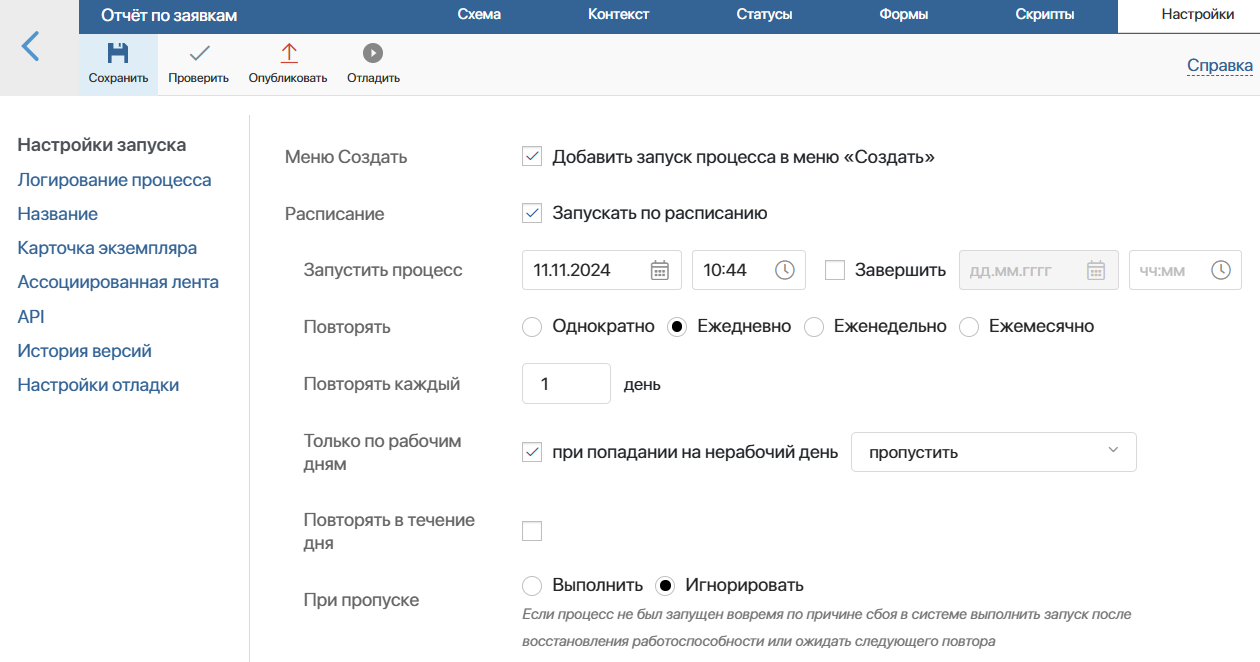Screen dimensions: 1260x662
Task: Click the Отчёт по заявкам title
Action: click(169, 15)
